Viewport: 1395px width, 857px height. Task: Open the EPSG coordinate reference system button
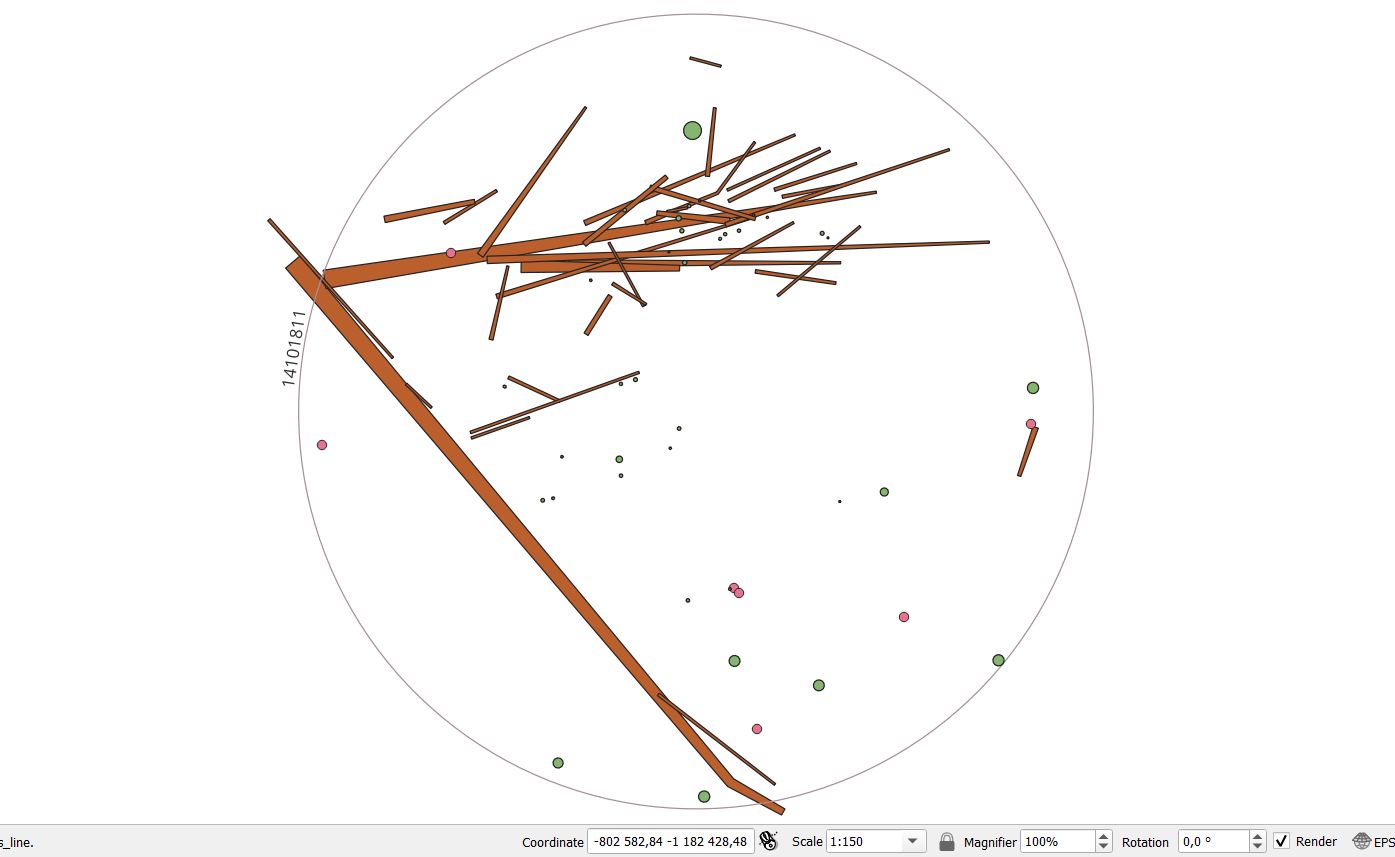click(1373, 841)
